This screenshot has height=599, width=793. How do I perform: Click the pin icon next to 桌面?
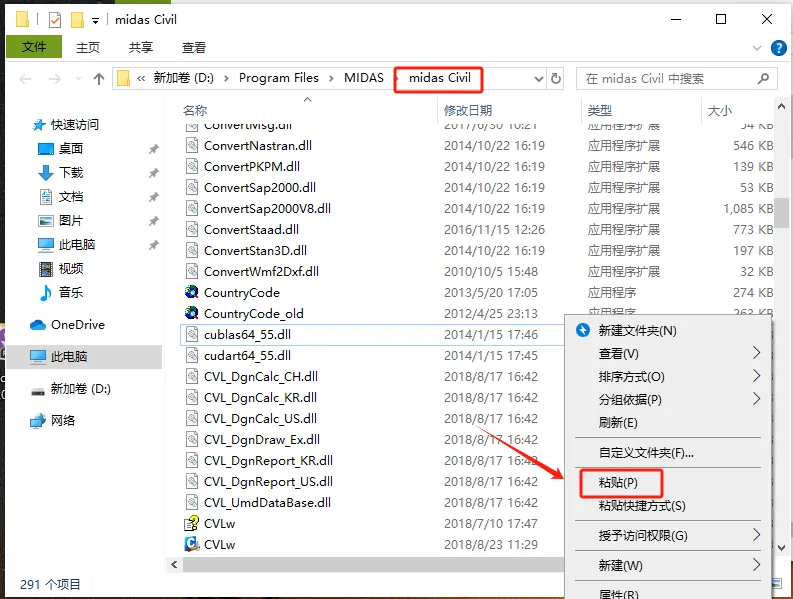(x=154, y=149)
